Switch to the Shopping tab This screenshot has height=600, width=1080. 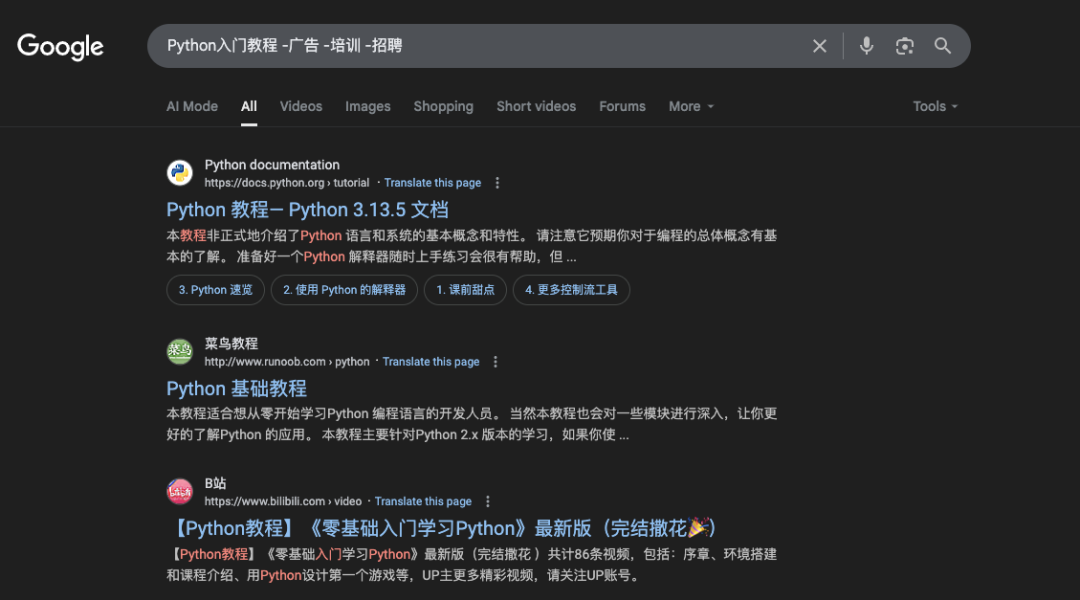pos(444,106)
